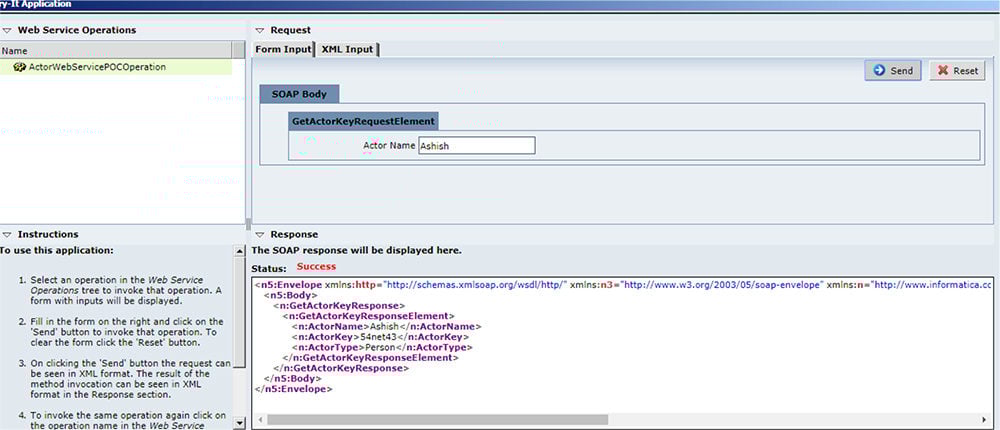Click the 'To use this application:' heading
The image size is (1000, 430).
(57, 250)
